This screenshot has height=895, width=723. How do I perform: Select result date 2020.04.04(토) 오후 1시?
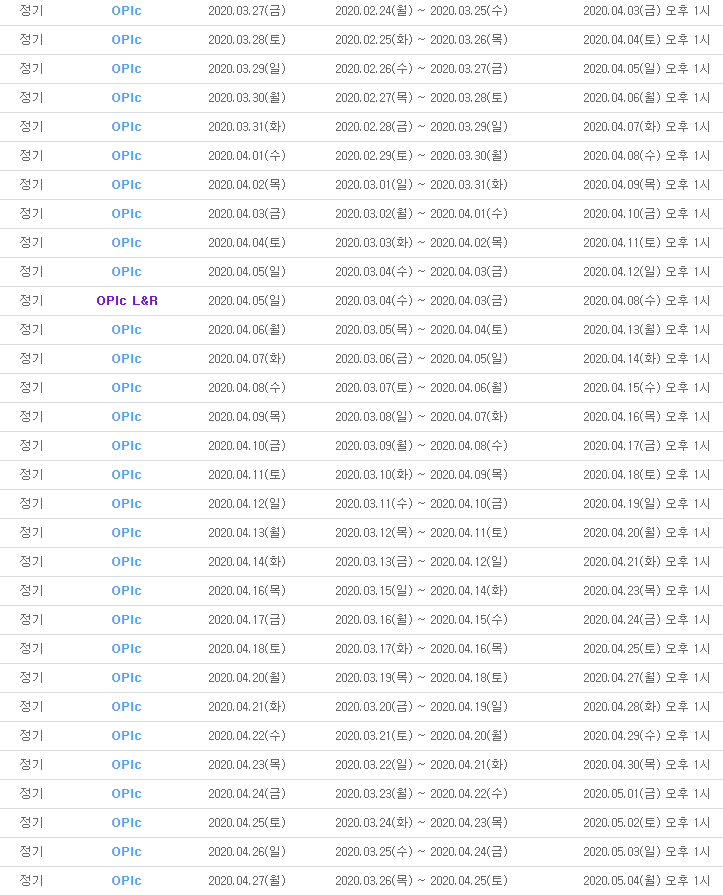click(x=647, y=40)
